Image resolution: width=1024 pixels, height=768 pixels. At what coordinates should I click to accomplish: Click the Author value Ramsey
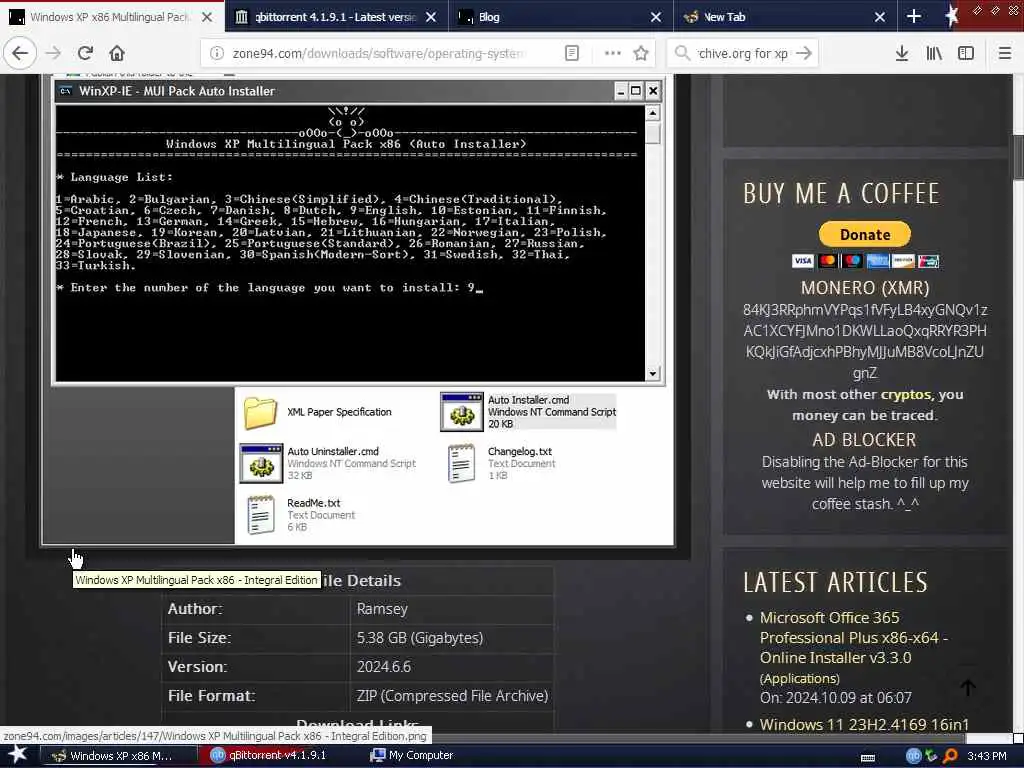pos(382,609)
